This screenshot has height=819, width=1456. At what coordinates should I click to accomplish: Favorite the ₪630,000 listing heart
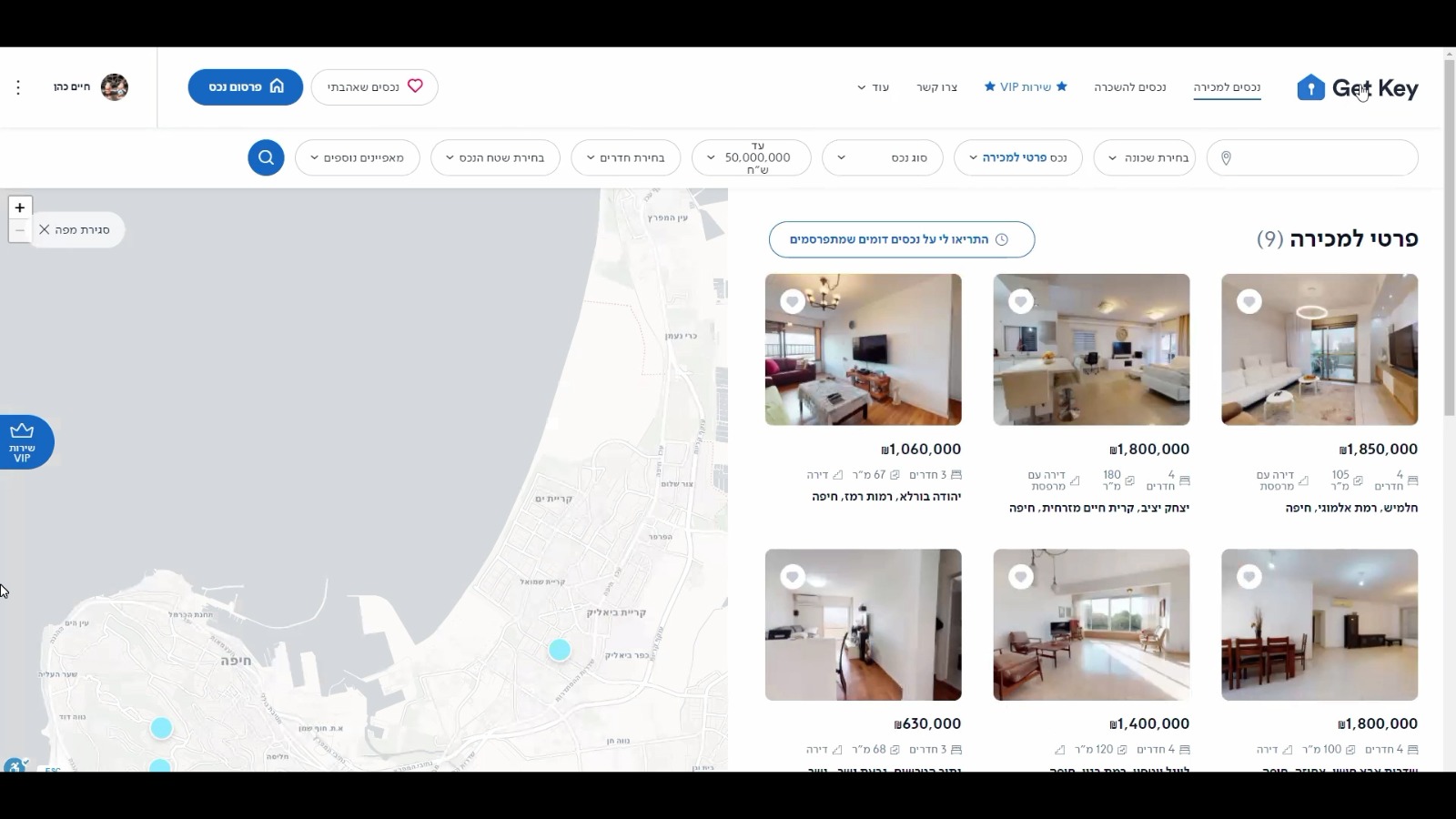coord(793,576)
